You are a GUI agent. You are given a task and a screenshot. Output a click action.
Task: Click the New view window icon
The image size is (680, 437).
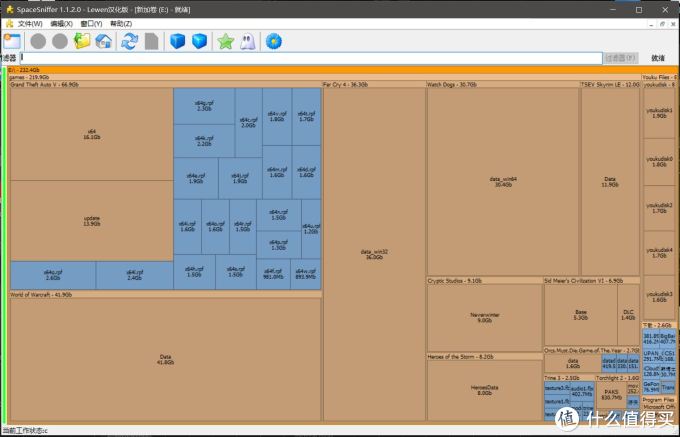(x=12, y=41)
